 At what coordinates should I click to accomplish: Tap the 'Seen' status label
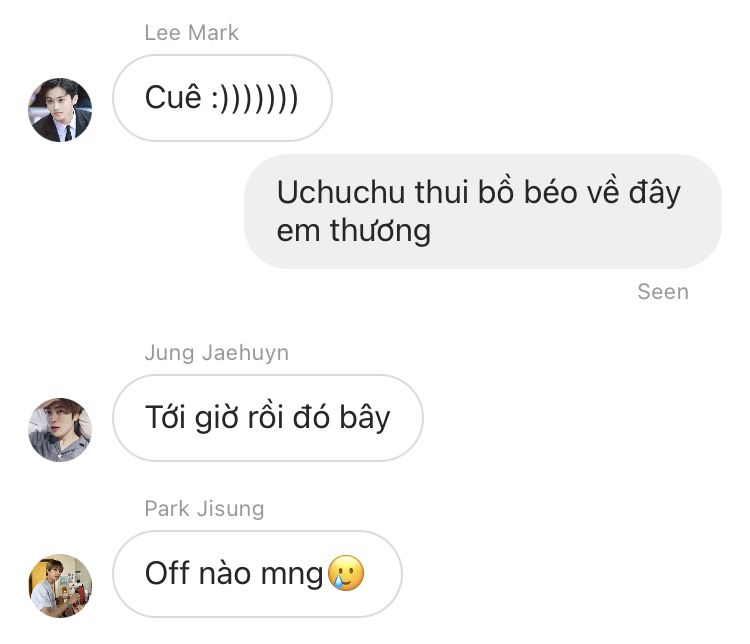pos(663,291)
